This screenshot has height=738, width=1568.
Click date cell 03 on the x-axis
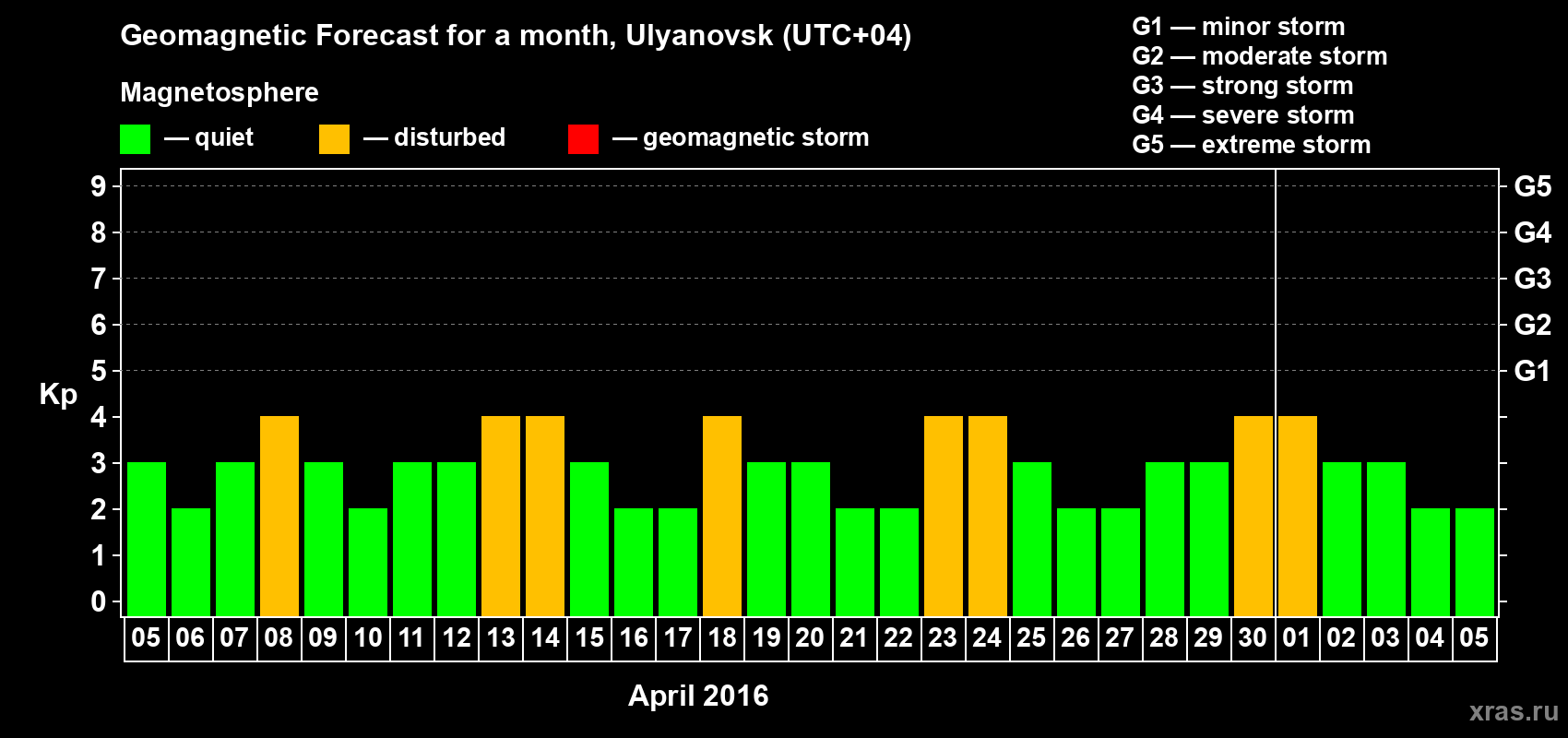pos(1386,638)
